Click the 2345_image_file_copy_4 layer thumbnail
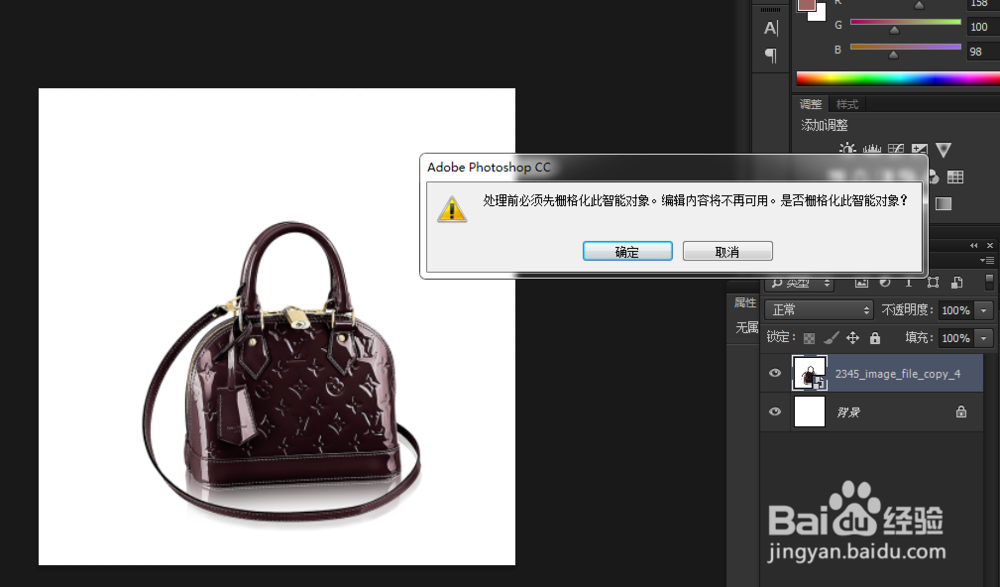The image size is (1000, 587). click(x=809, y=373)
